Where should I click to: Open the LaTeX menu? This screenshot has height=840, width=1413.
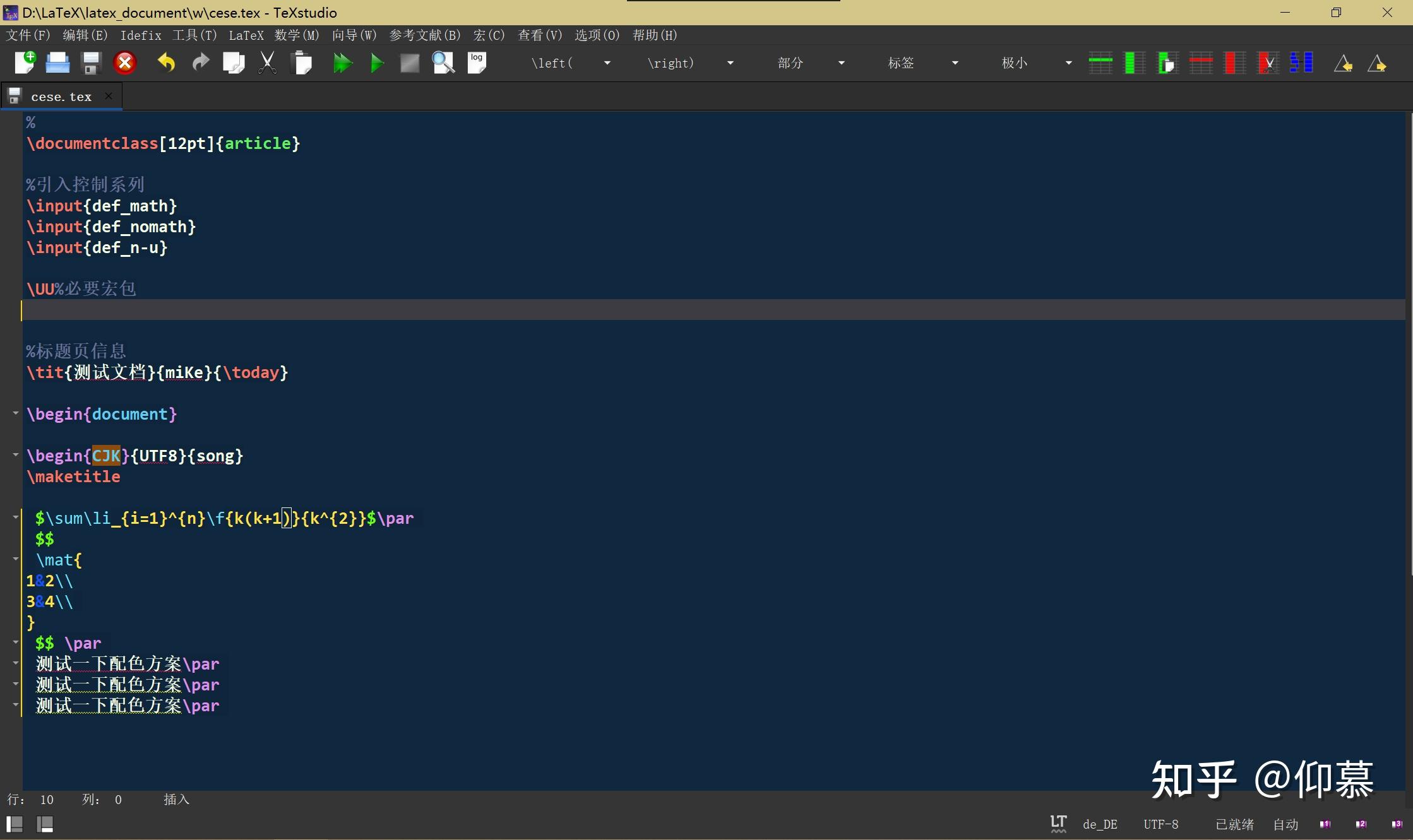pos(246,35)
